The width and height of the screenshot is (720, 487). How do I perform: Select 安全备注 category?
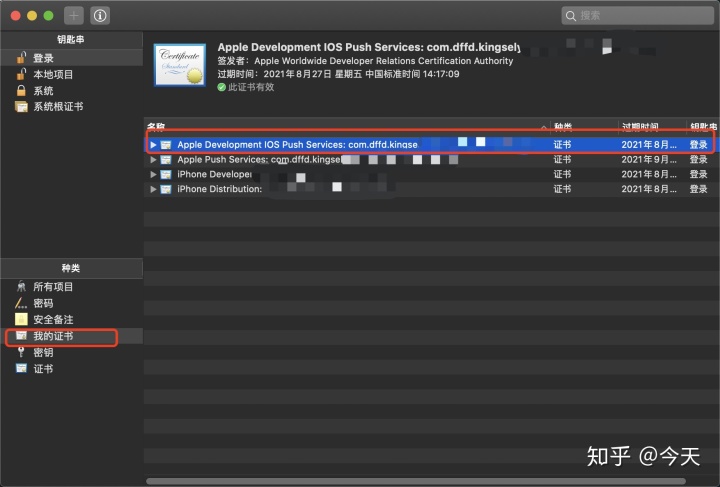(x=72, y=319)
